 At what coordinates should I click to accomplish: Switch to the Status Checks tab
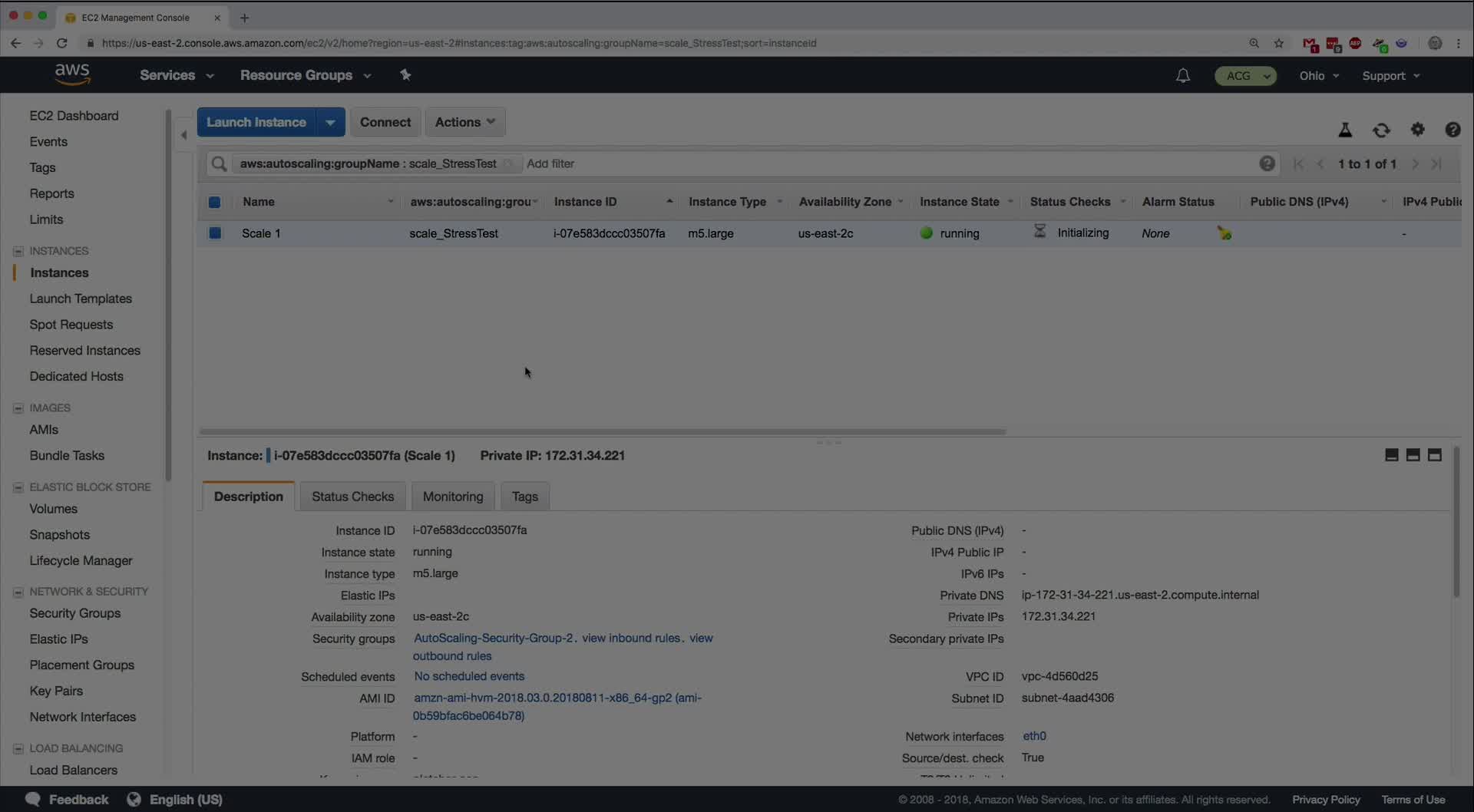click(353, 496)
